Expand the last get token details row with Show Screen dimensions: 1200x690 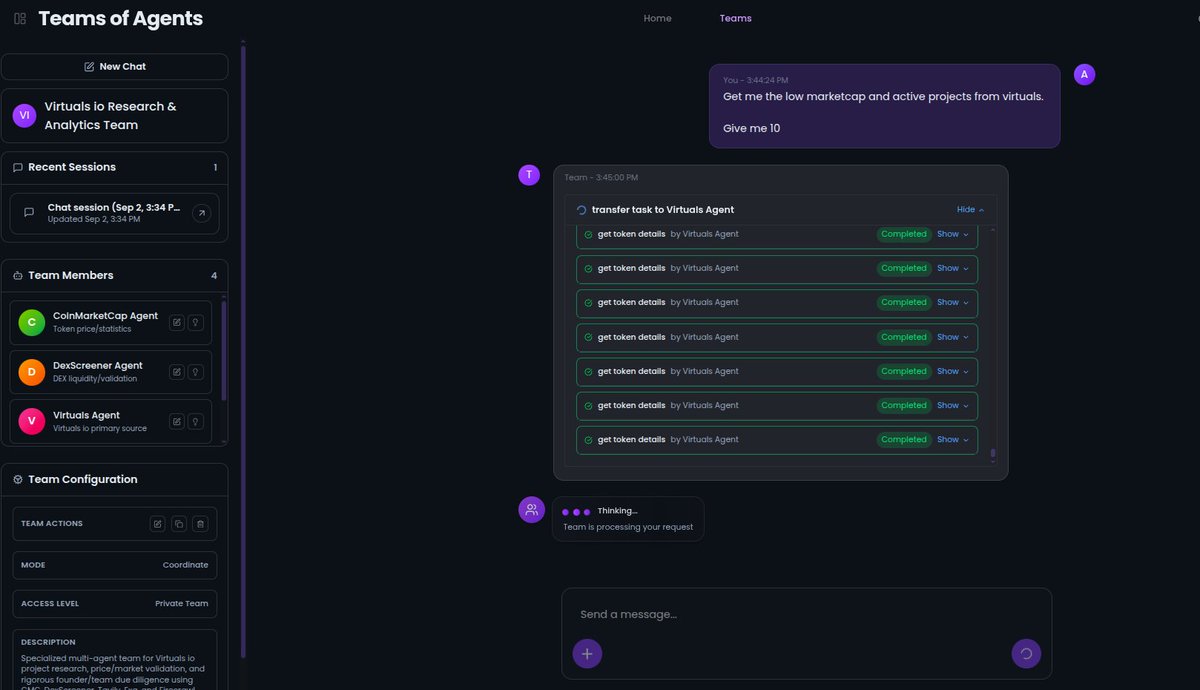click(x=953, y=439)
